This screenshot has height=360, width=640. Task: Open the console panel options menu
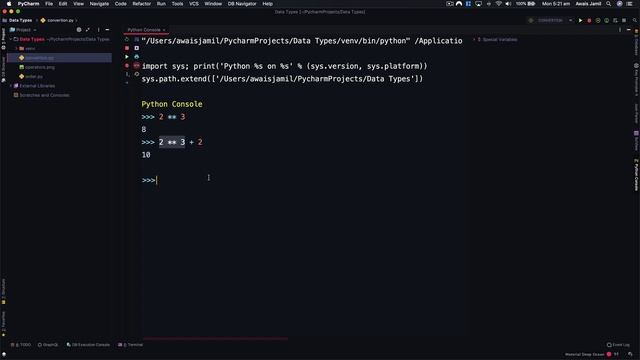tap(620, 30)
